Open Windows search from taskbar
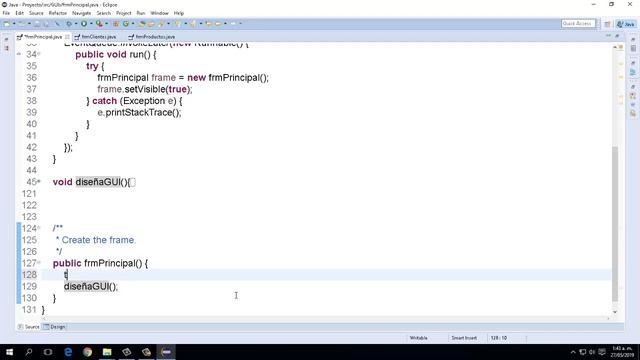This screenshot has width=640, height=360. pyautogui.click(x=29, y=352)
